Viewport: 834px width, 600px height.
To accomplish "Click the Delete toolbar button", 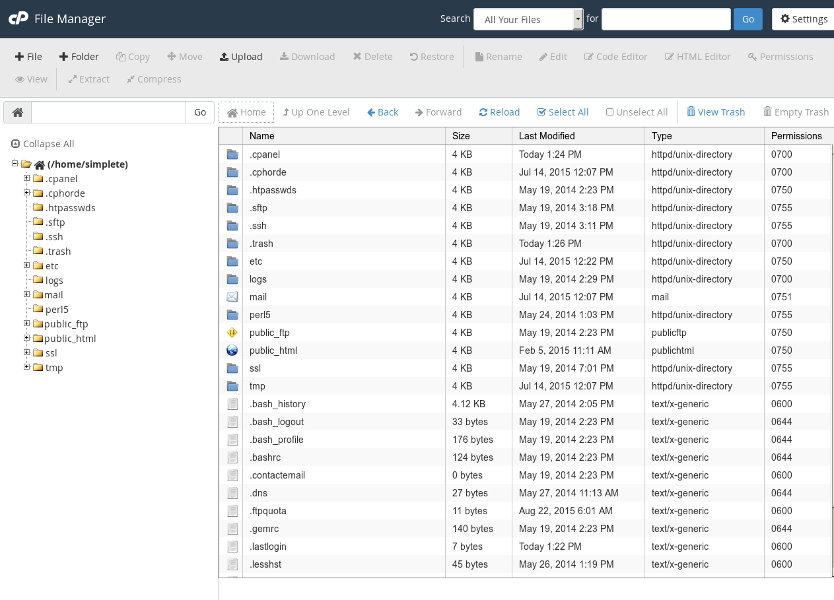I will pos(372,56).
